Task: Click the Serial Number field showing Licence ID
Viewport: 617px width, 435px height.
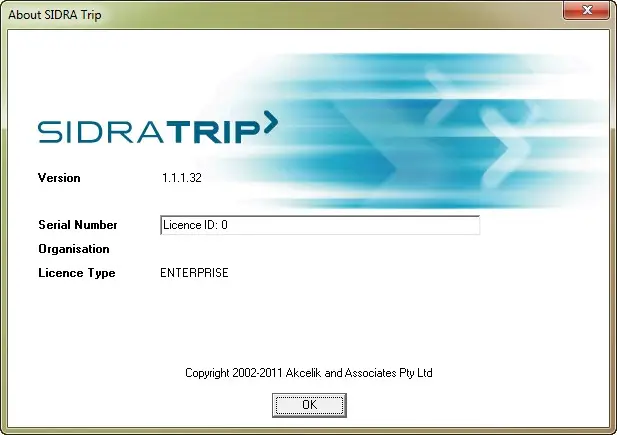Action: coord(320,225)
